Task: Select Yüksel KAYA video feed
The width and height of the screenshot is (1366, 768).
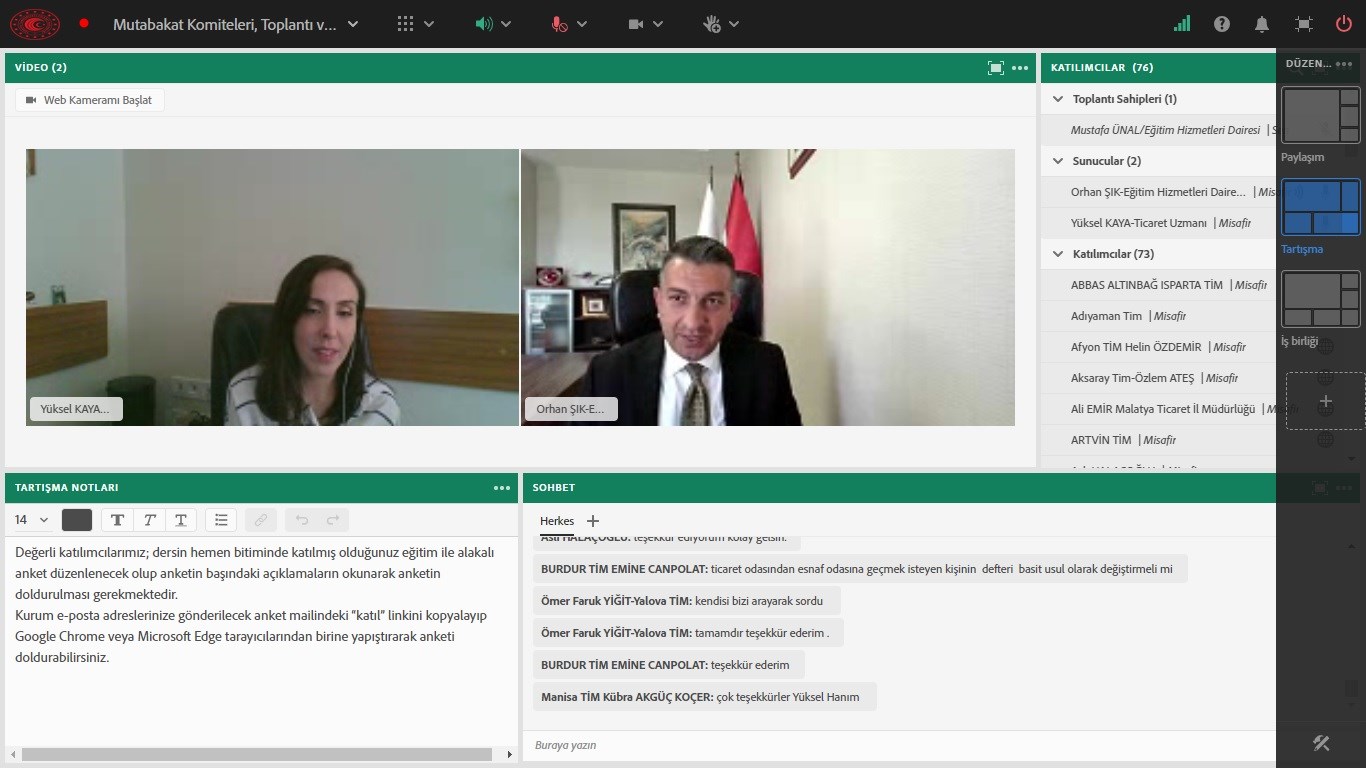Action: 272,288
